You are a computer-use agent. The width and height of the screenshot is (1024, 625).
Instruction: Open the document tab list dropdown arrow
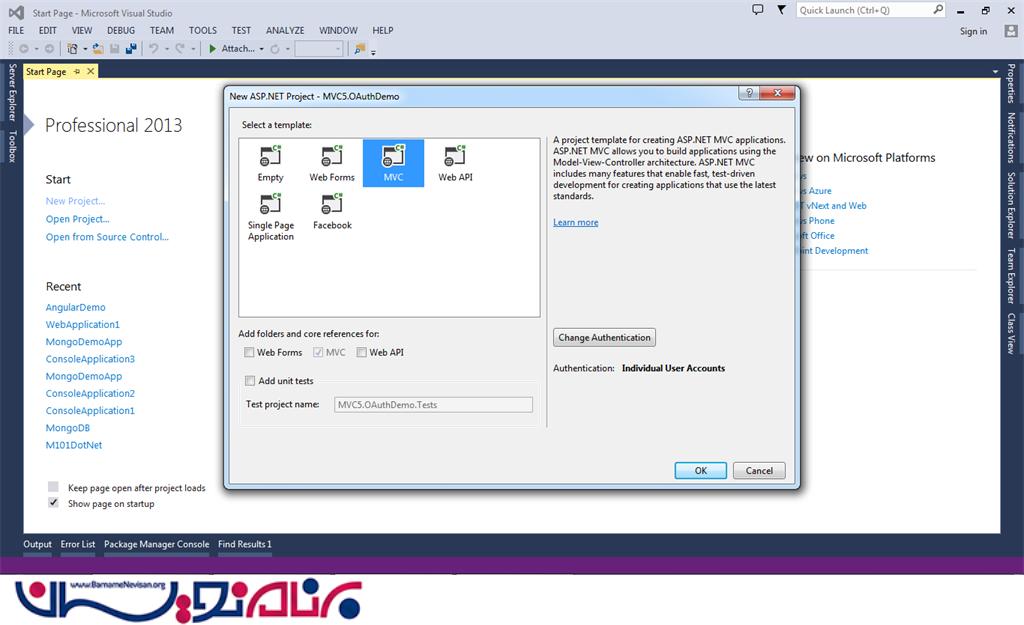tap(995, 71)
